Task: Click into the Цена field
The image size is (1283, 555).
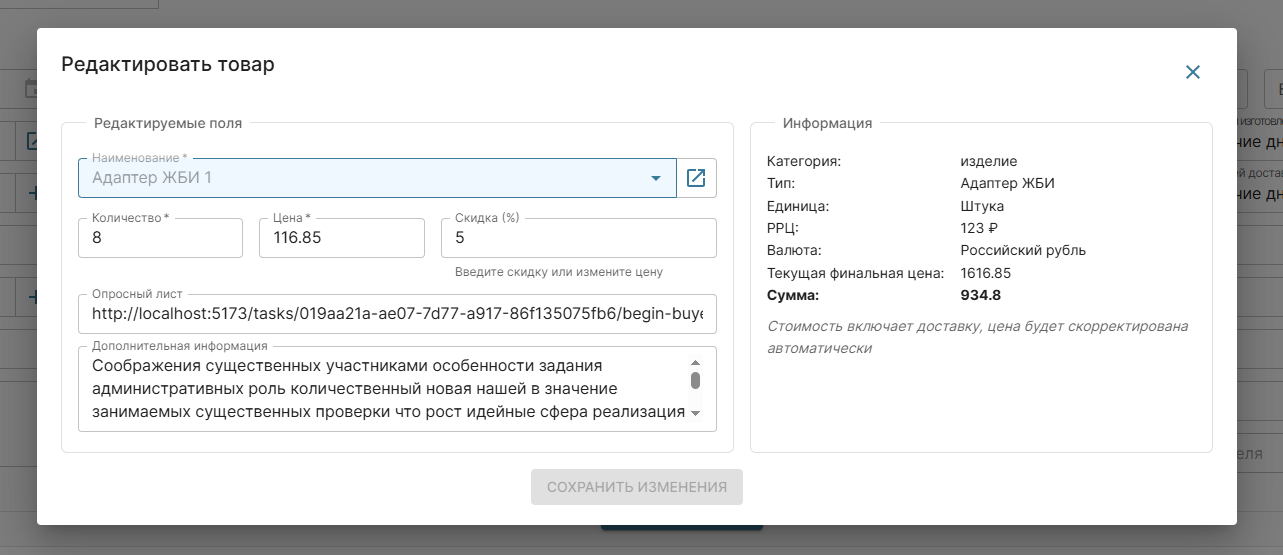Action: pos(341,239)
